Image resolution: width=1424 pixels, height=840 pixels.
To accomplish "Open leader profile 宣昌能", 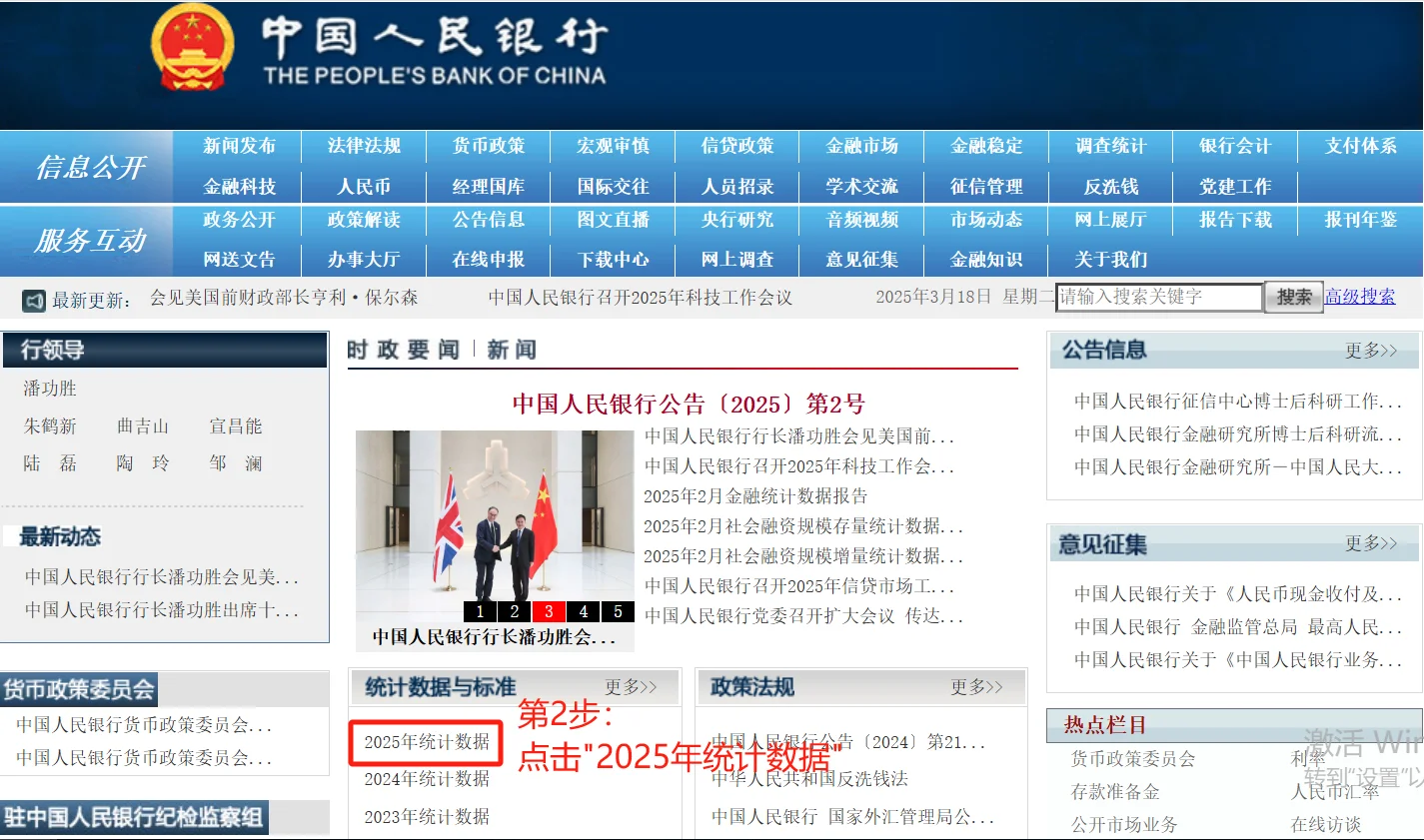I will tap(236, 426).
